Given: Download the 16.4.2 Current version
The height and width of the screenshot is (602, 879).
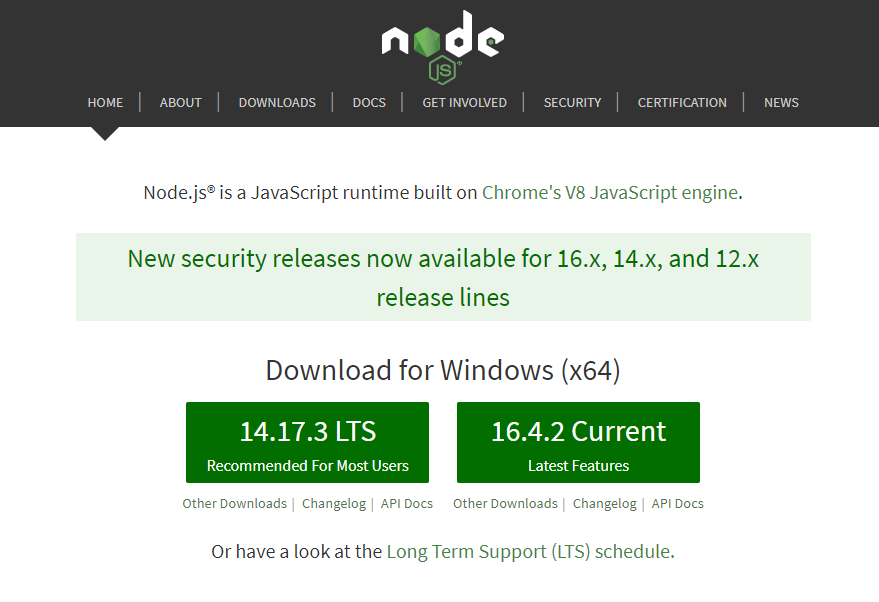Looking at the screenshot, I should [x=578, y=443].
